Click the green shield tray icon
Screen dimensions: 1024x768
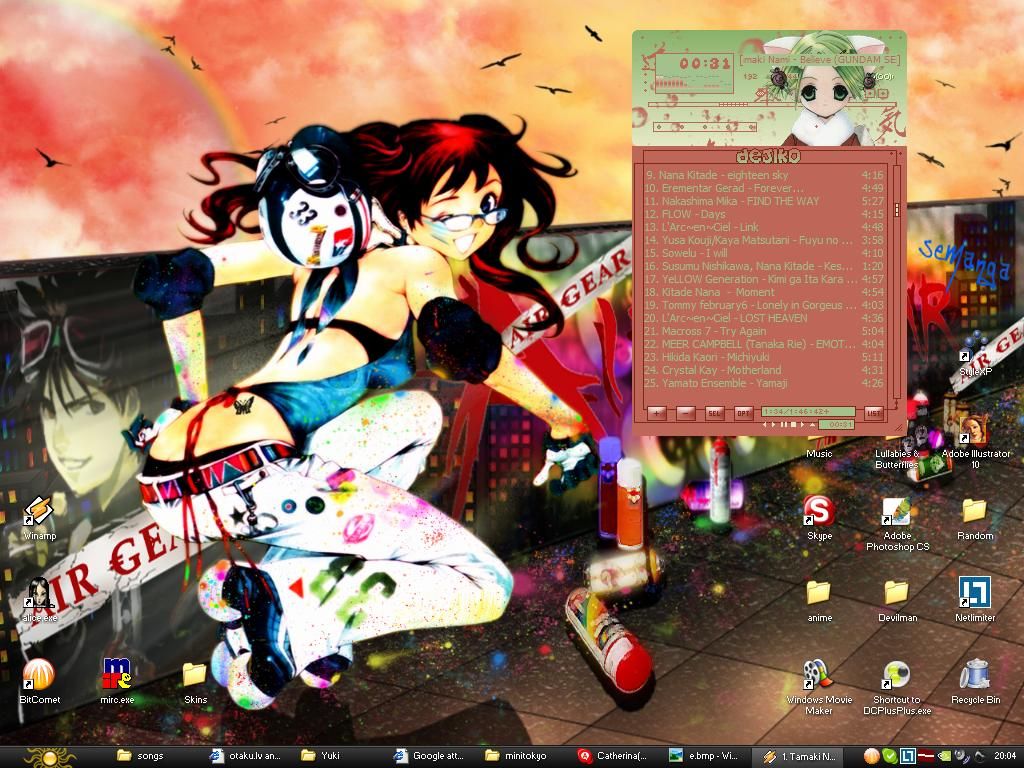889,756
